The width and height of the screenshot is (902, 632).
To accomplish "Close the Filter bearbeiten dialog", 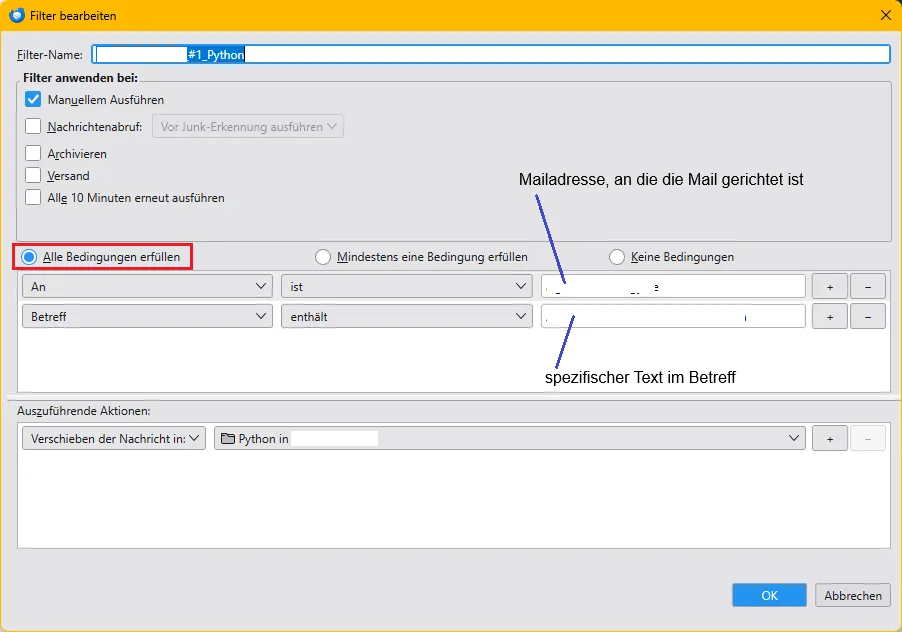I will 885,15.
